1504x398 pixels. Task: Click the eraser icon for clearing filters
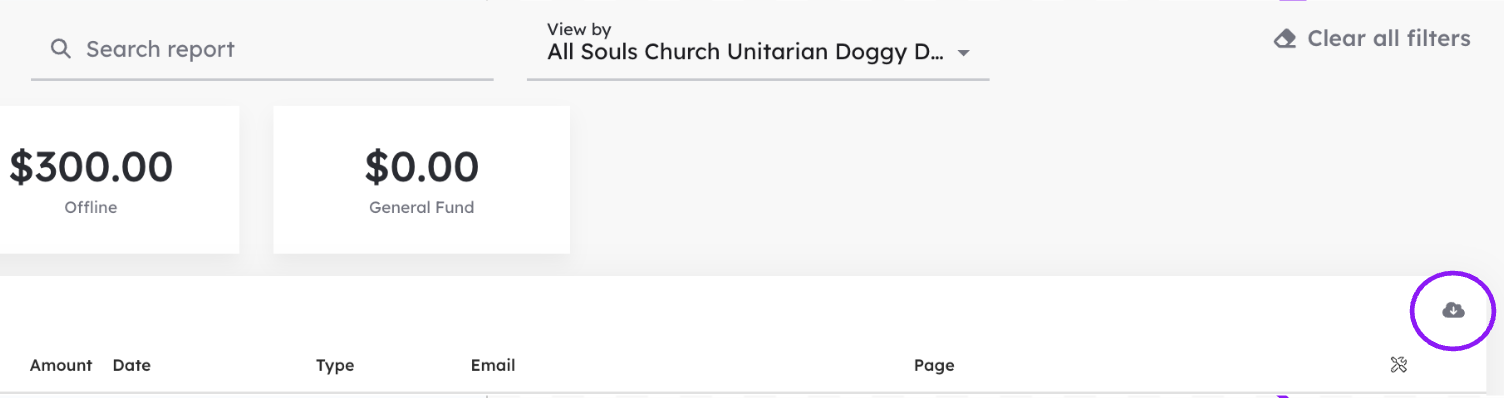pos(1285,40)
